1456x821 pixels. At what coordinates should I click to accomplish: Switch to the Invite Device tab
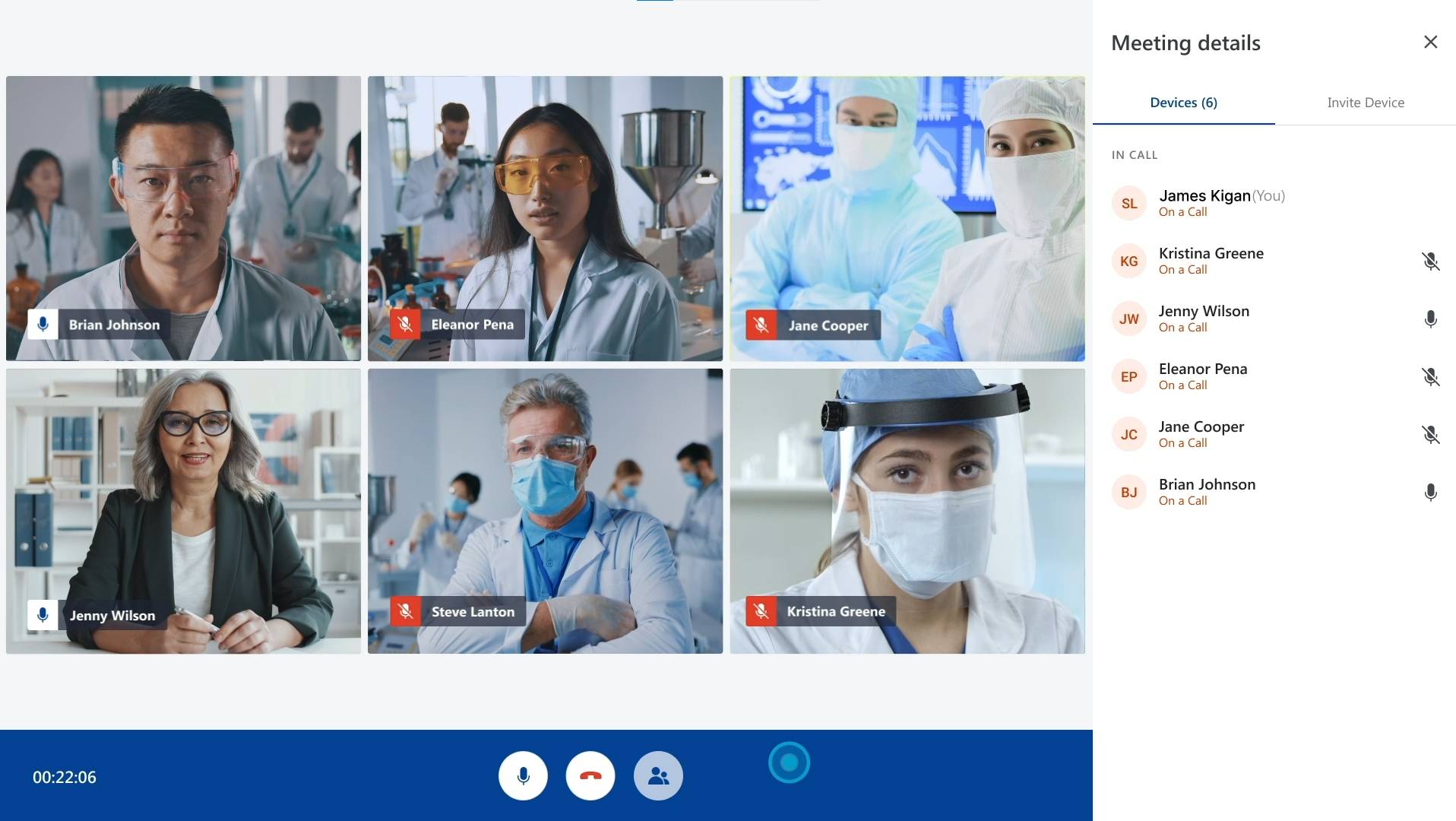(1365, 103)
